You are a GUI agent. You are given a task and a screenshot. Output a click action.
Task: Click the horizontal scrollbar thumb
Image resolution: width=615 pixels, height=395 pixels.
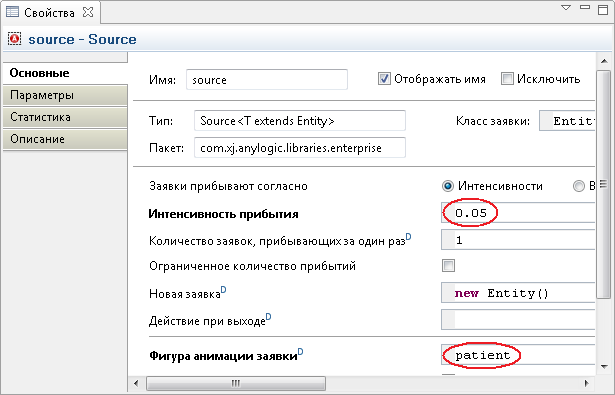pyautogui.click(x=236, y=383)
